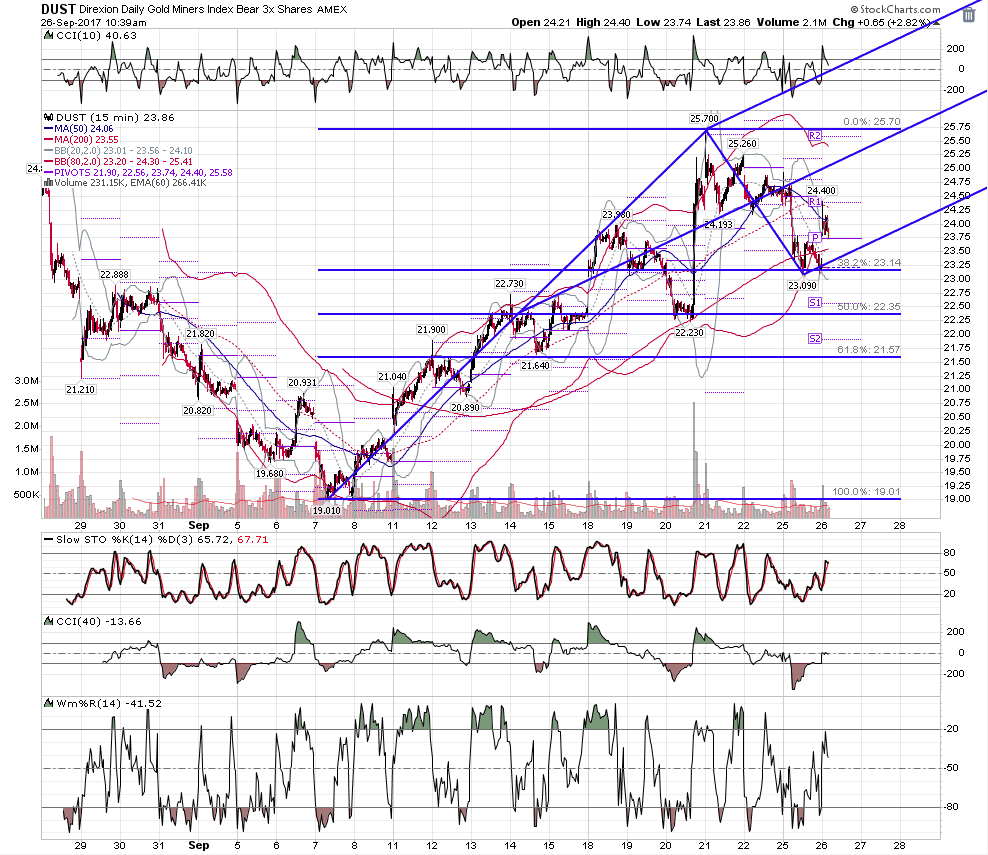Click the peak price label 25.700
Viewport: 988px width, 855px height.
pyautogui.click(x=704, y=118)
